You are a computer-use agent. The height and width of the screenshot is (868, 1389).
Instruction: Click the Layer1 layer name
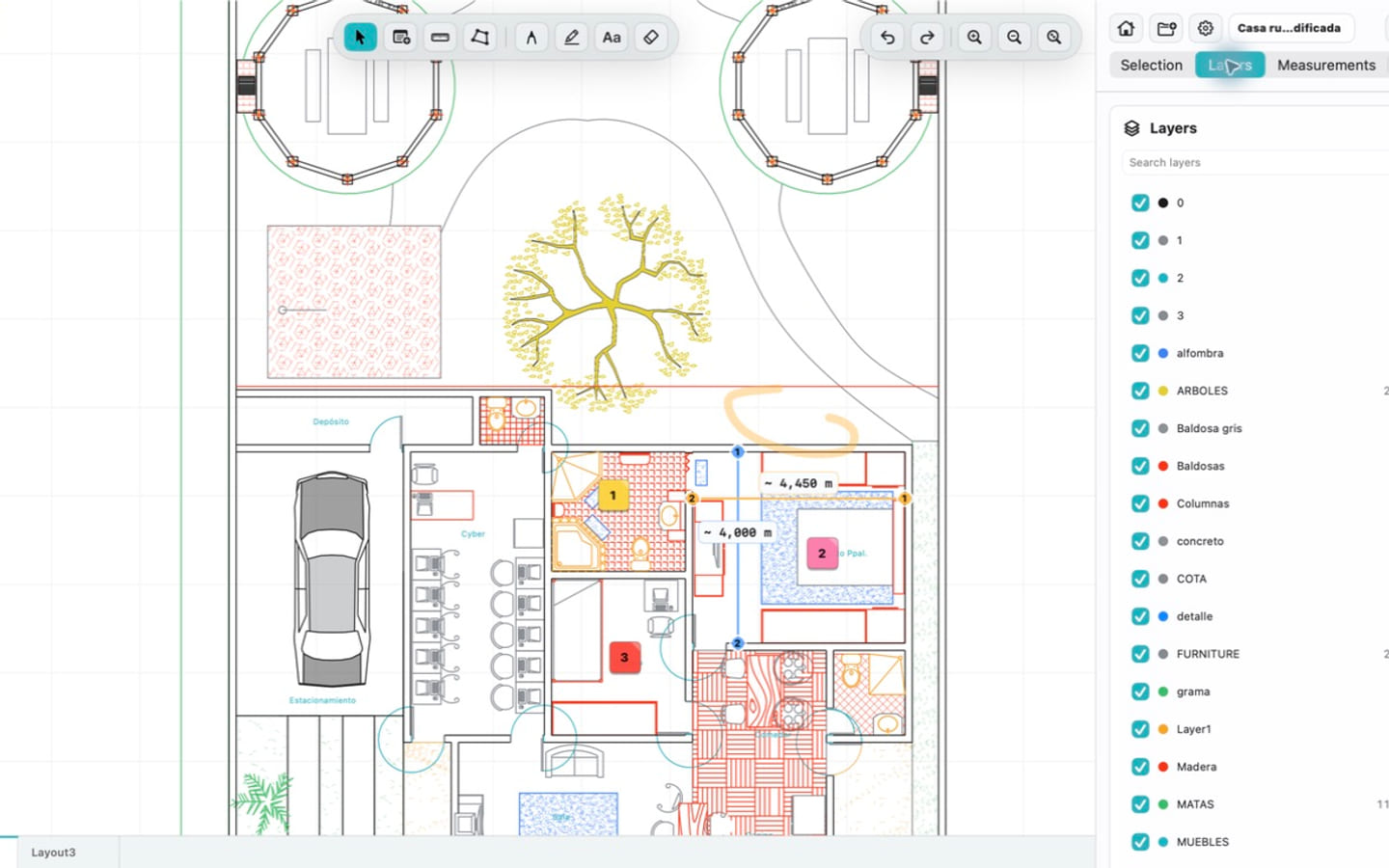[x=1194, y=729]
